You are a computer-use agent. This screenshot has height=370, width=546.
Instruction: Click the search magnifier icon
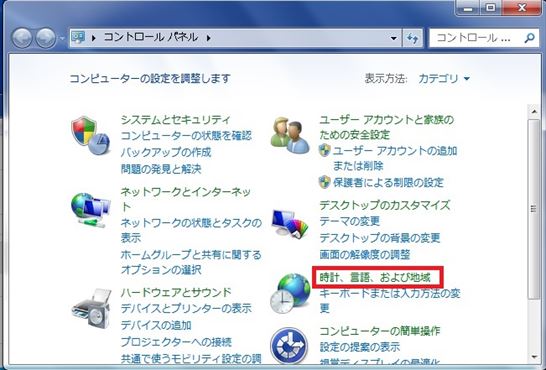click(529, 38)
